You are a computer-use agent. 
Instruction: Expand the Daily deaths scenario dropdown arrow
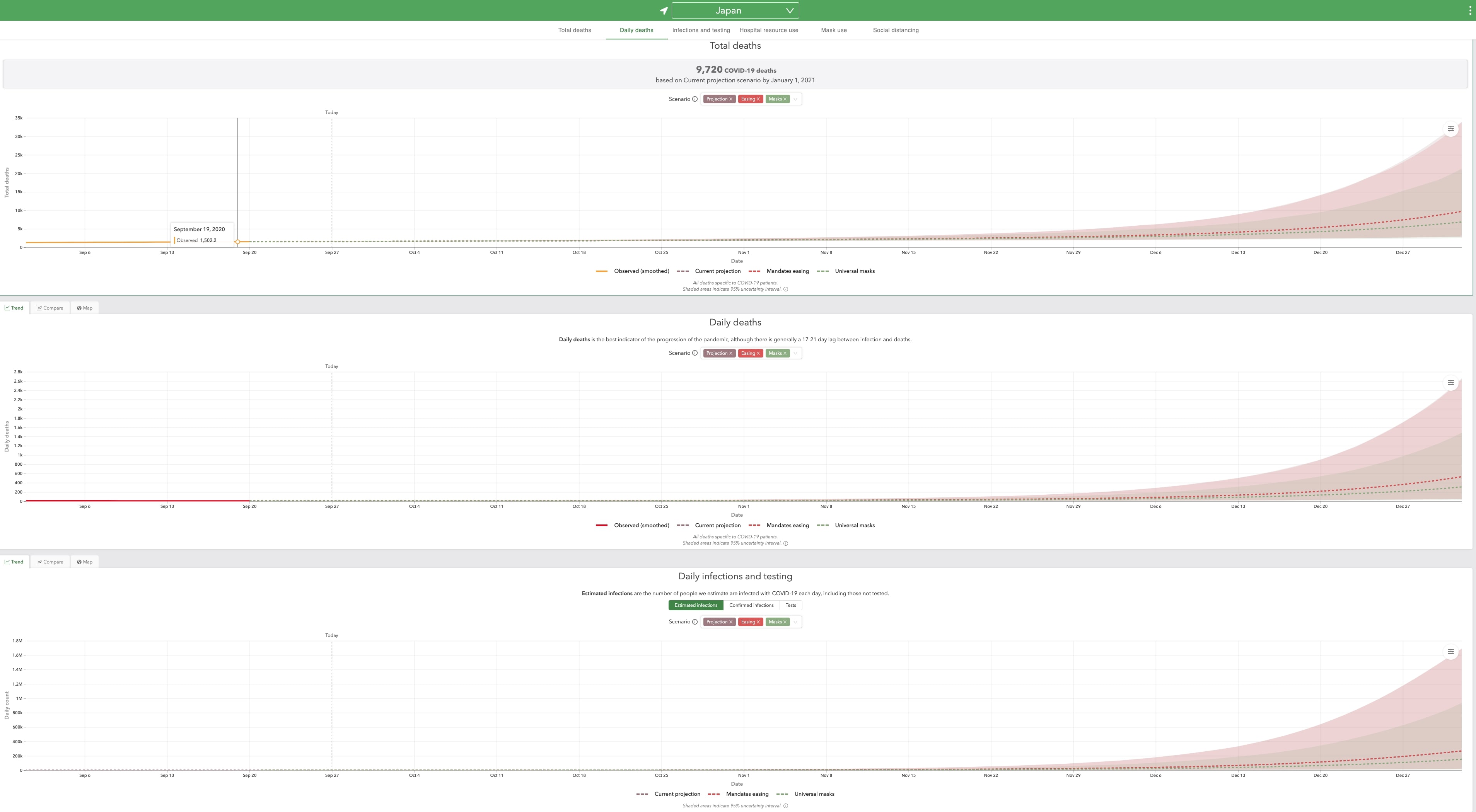(796, 353)
